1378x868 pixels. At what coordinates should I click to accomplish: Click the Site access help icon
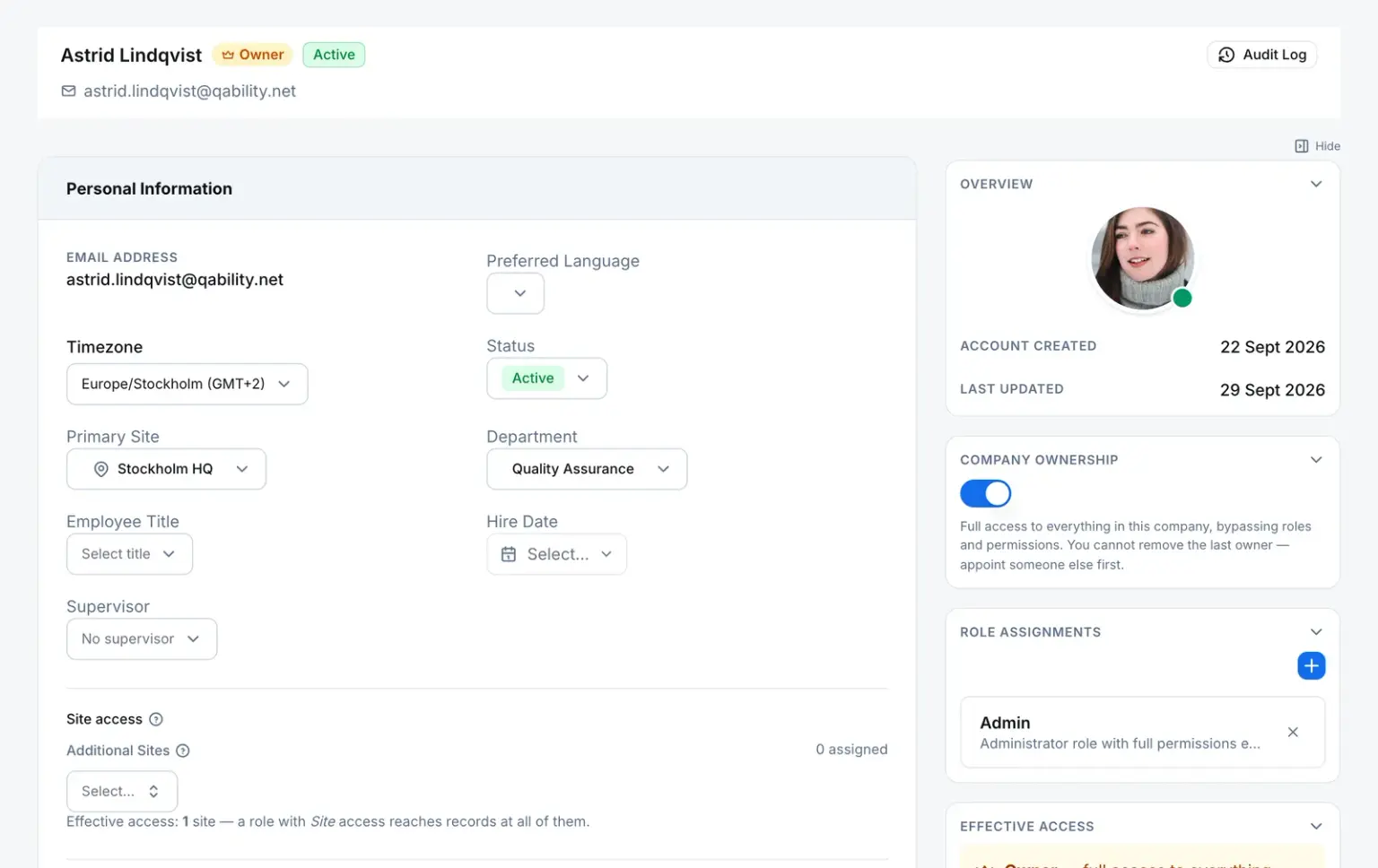point(156,719)
